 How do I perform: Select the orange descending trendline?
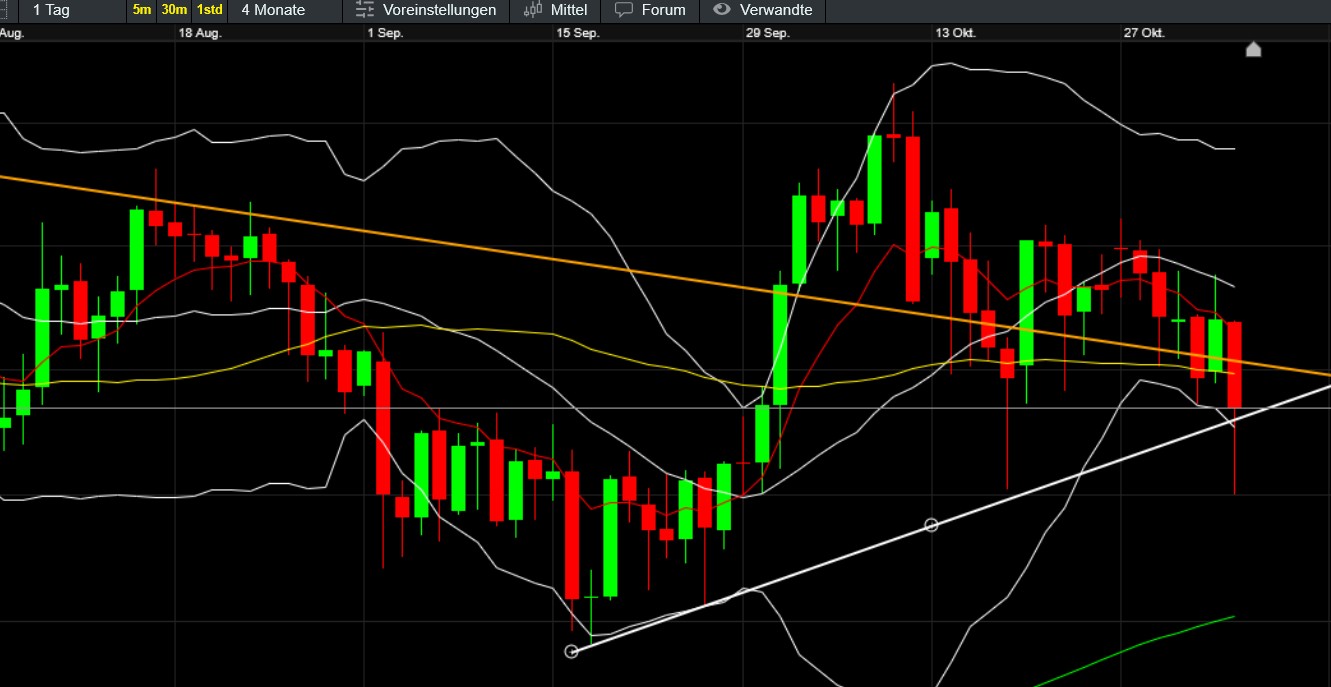pyautogui.click(x=500, y=249)
